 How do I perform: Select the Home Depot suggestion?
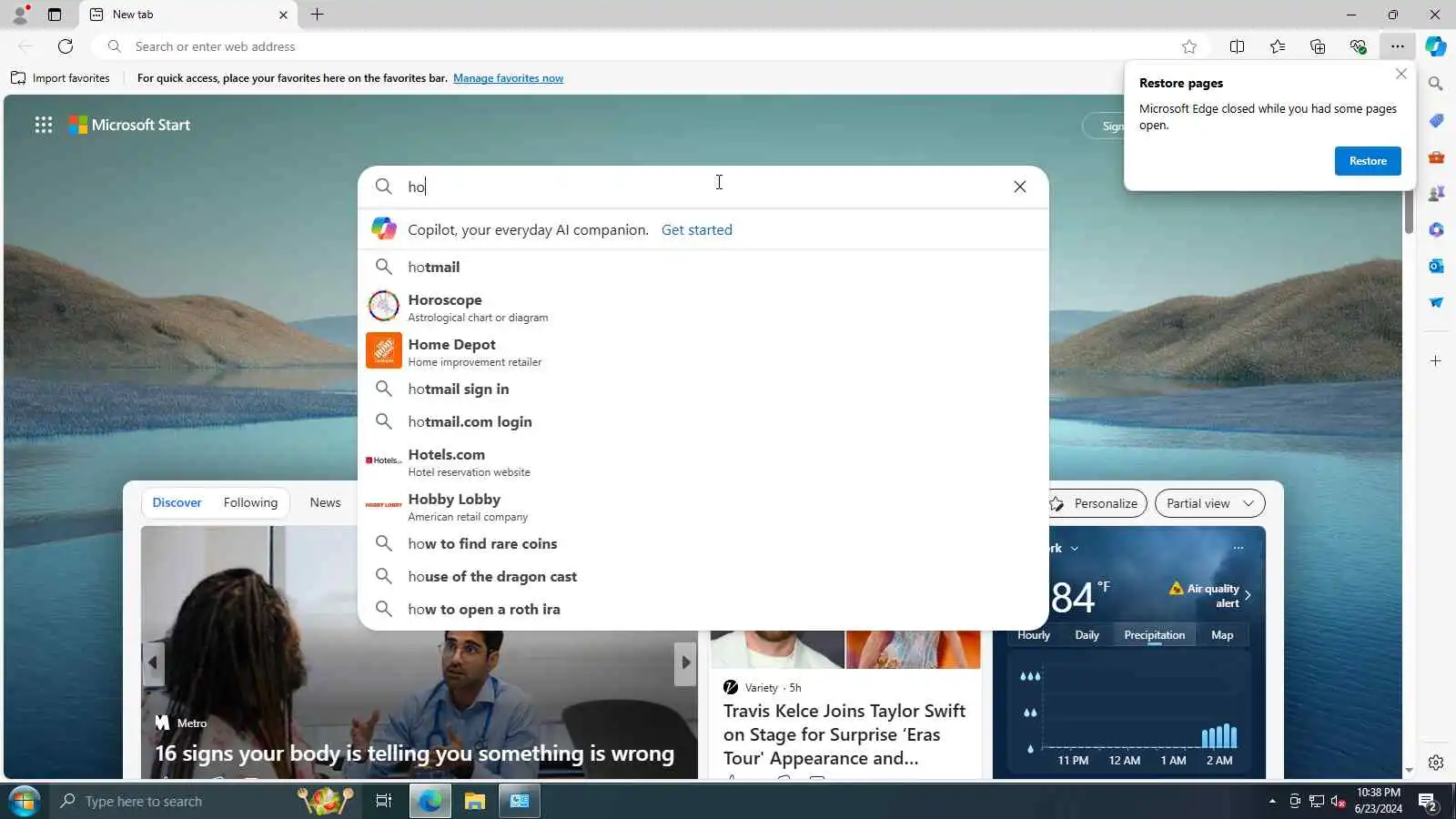tap(703, 351)
